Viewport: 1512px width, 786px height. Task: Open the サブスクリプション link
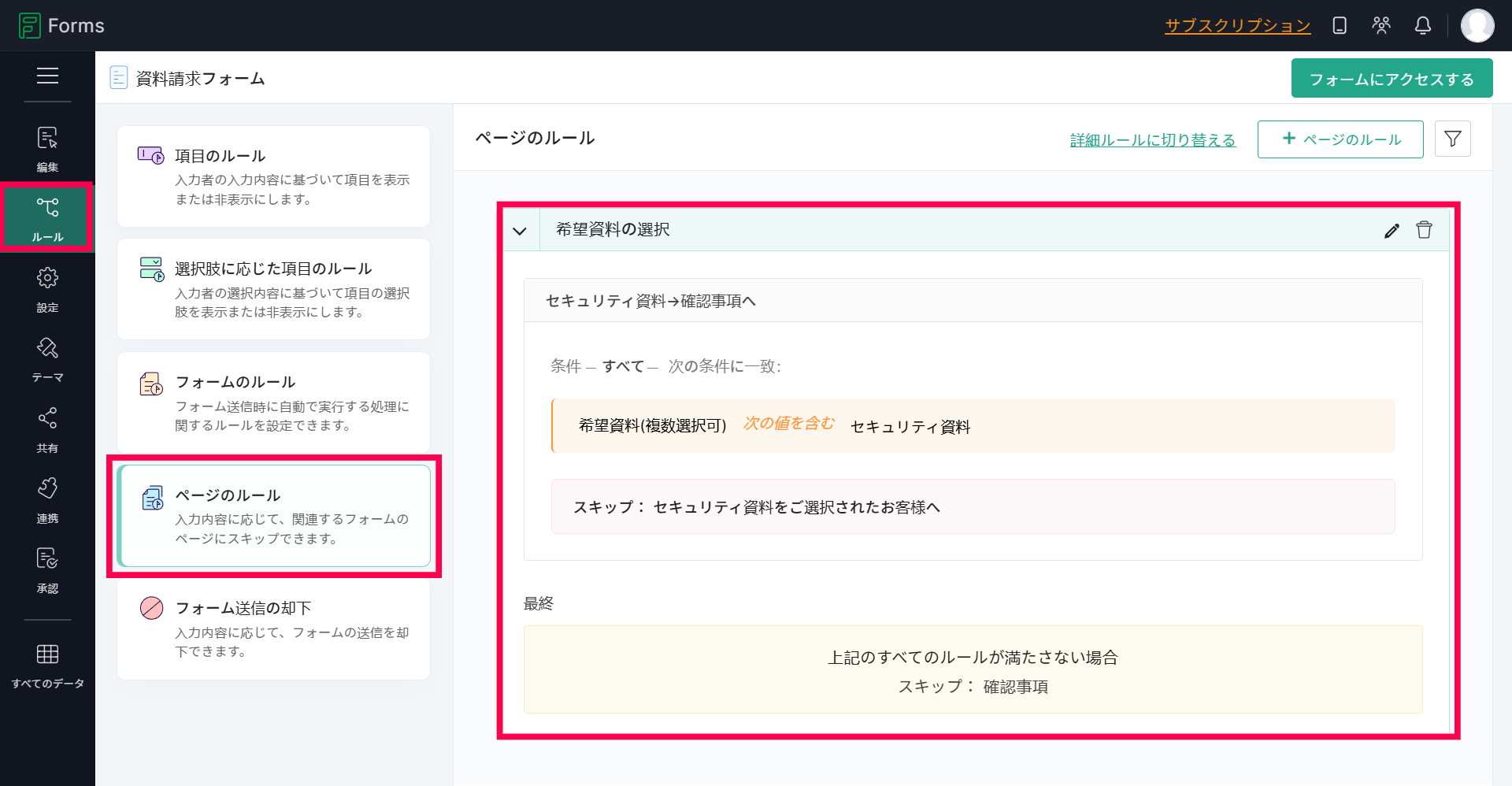click(x=1238, y=25)
